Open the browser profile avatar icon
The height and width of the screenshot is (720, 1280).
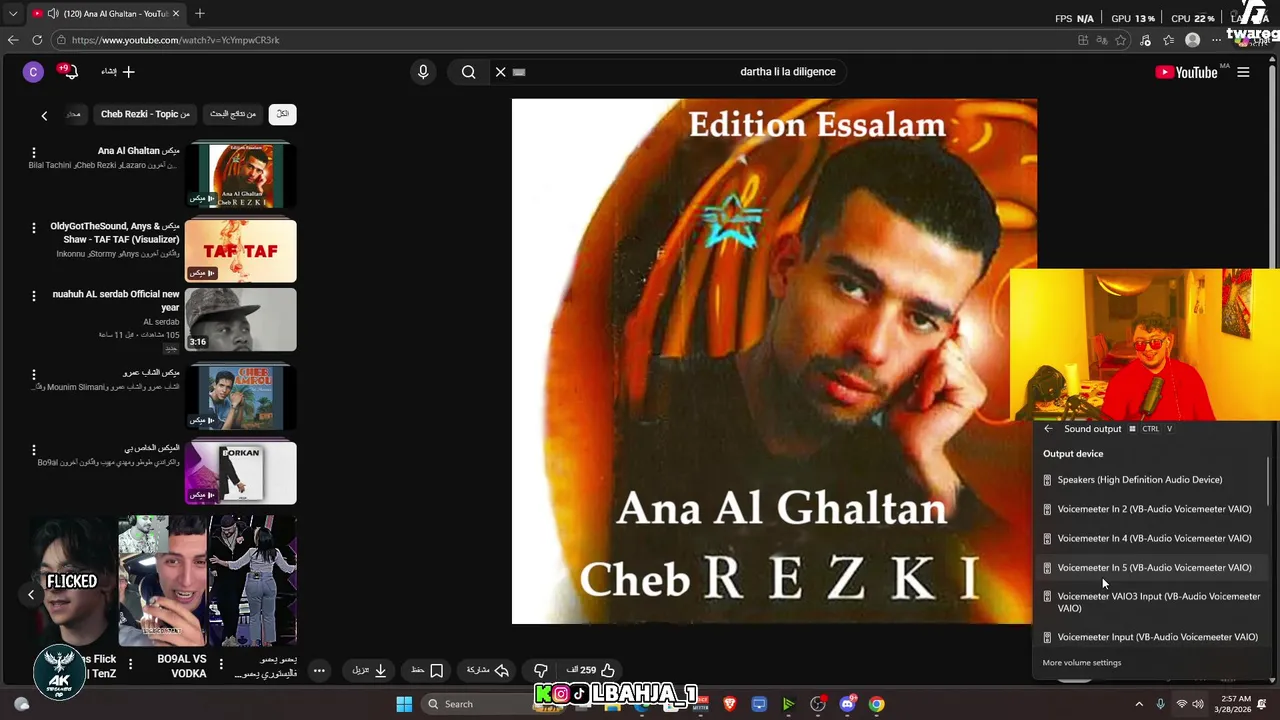(x=1192, y=40)
